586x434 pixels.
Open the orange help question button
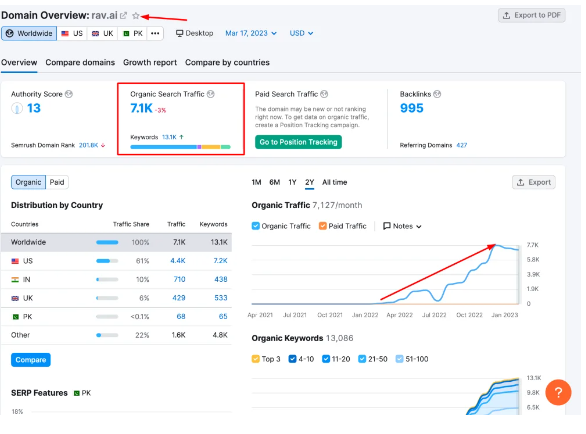point(558,393)
